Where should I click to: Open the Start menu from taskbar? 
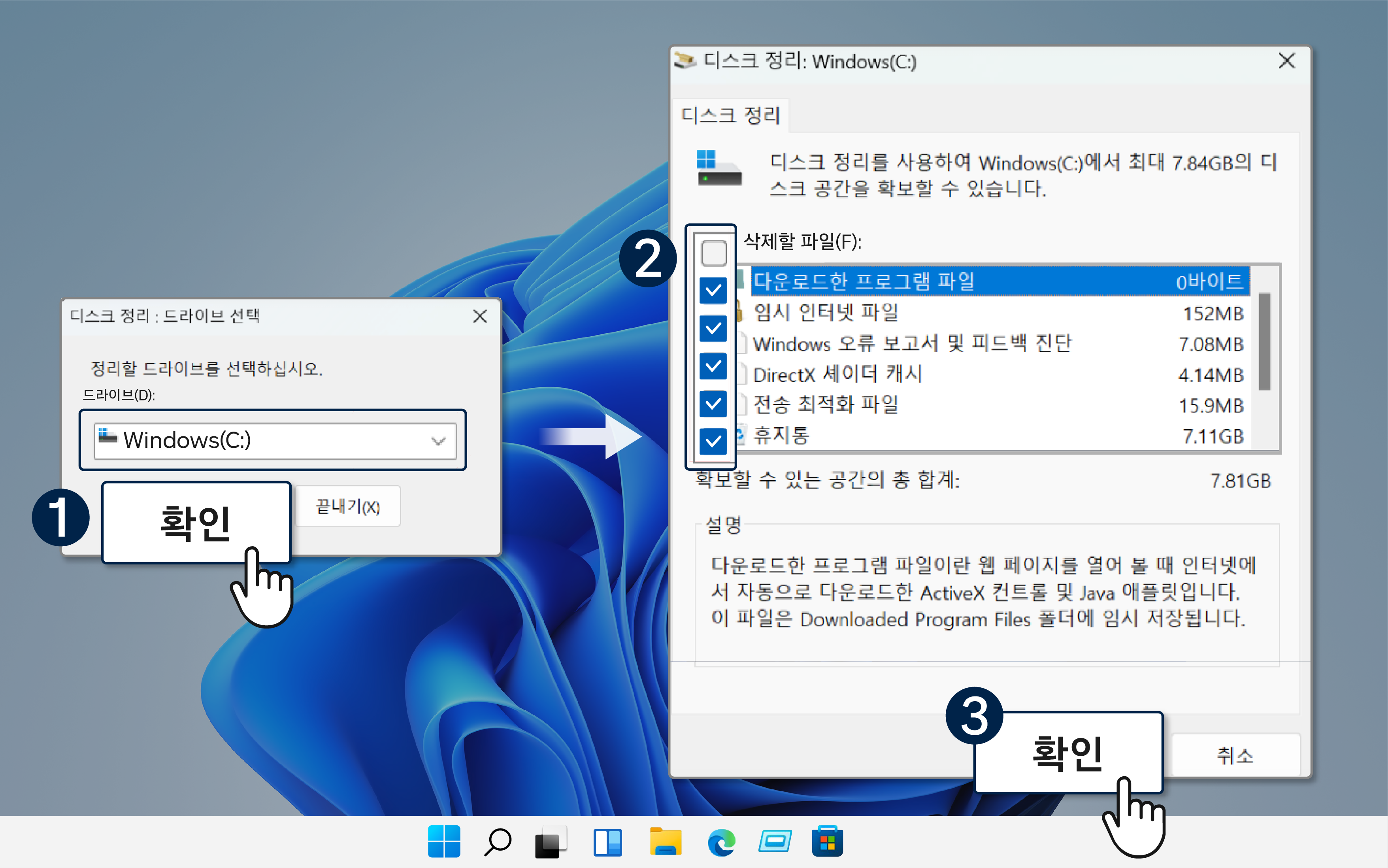pos(444,842)
